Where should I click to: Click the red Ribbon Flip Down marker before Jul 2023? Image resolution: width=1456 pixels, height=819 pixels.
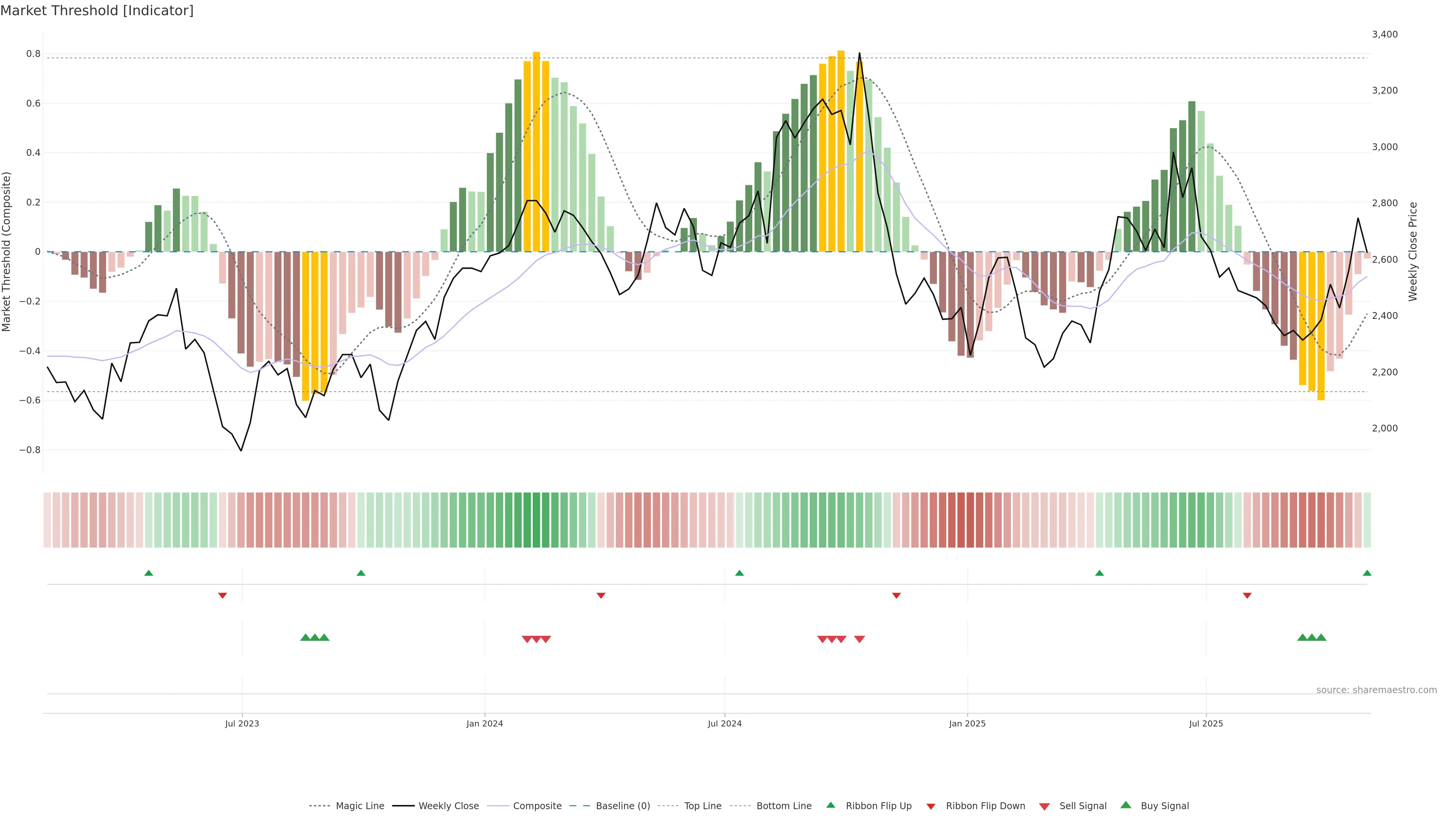coord(223,595)
